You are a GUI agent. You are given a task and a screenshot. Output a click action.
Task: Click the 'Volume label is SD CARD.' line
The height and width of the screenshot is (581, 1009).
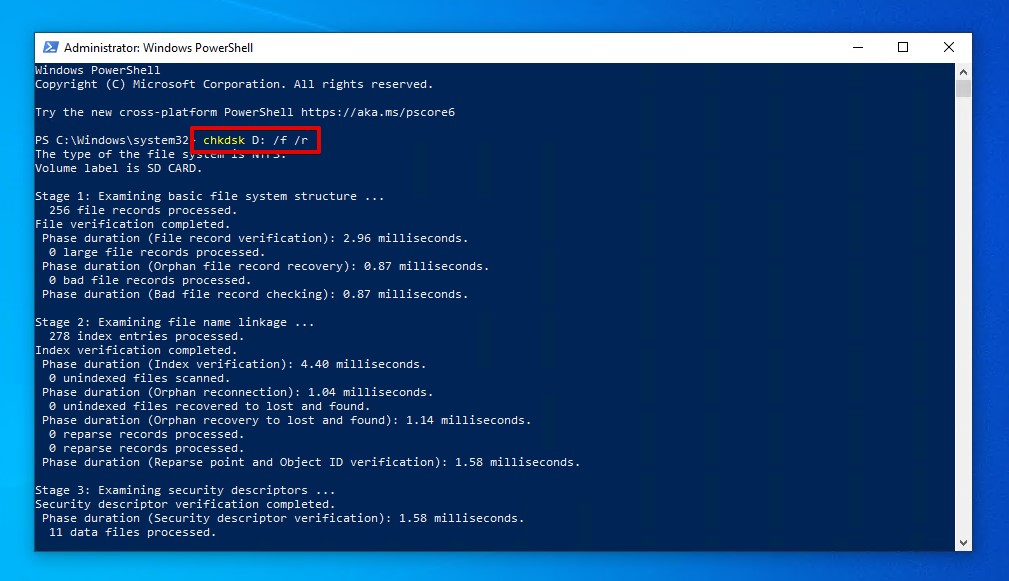coord(118,168)
